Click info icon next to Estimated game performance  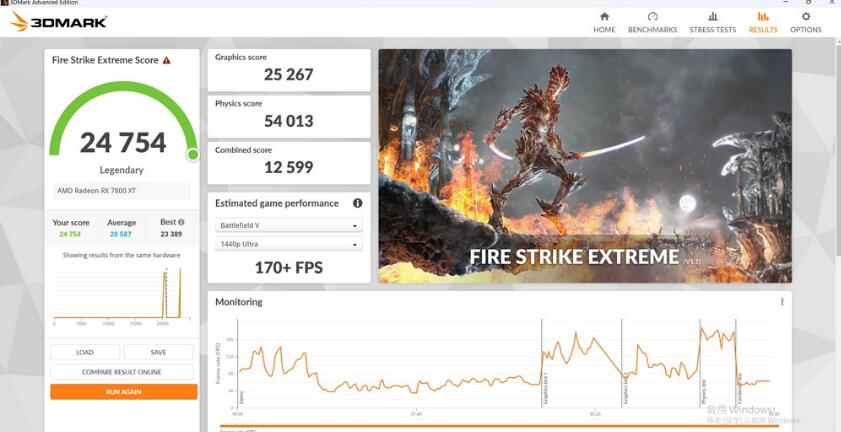(357, 203)
